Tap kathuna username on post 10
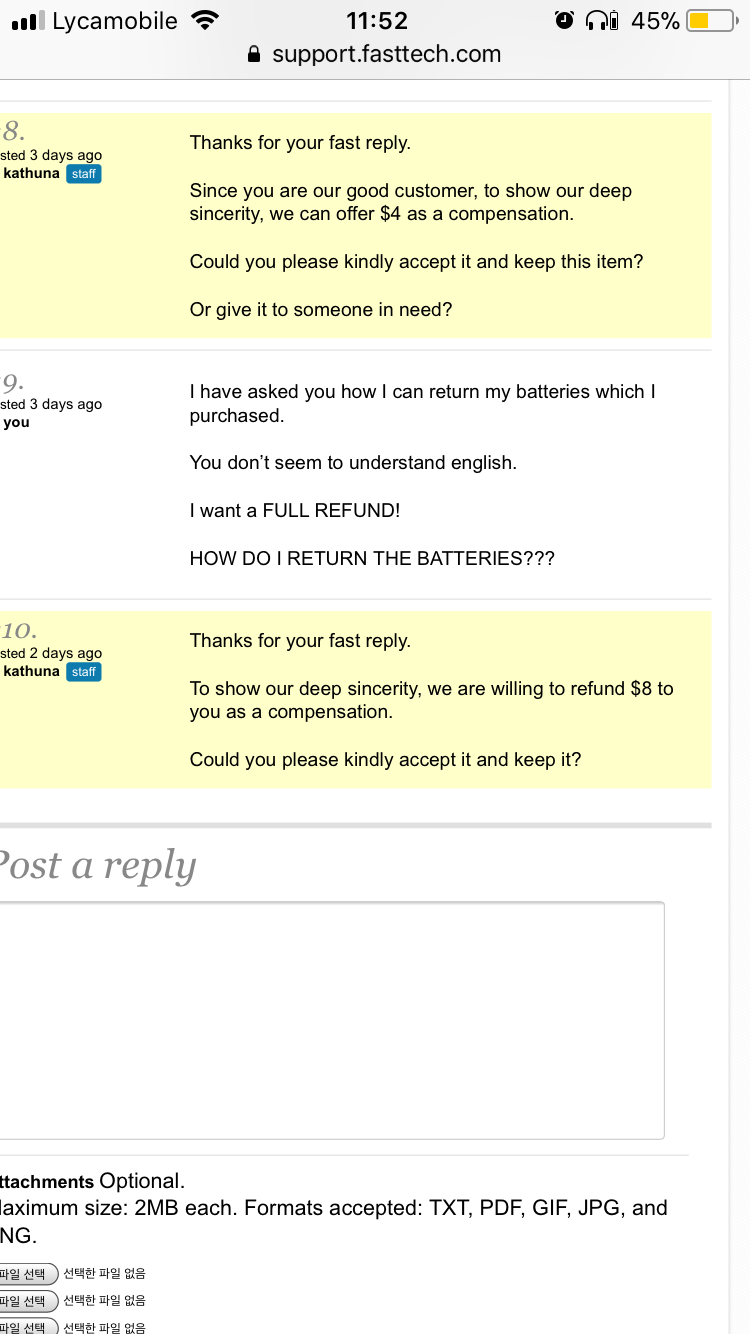The height and width of the screenshot is (1334, 750). [x=32, y=672]
